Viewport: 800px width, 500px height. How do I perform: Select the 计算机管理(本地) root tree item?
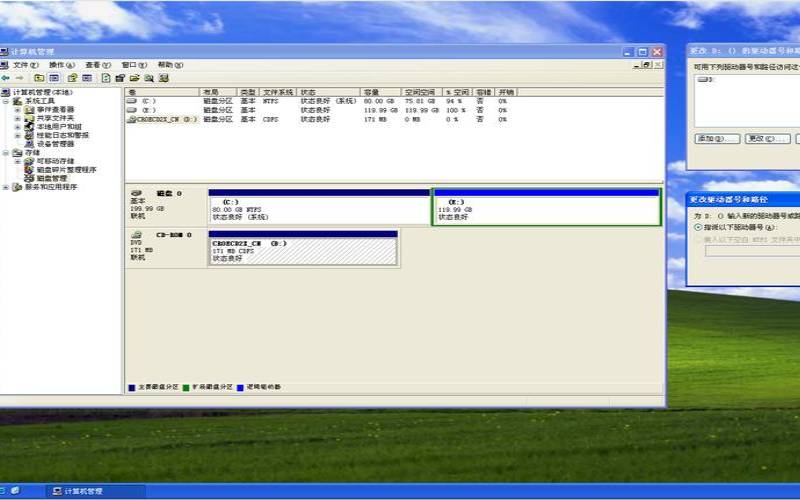pos(43,92)
